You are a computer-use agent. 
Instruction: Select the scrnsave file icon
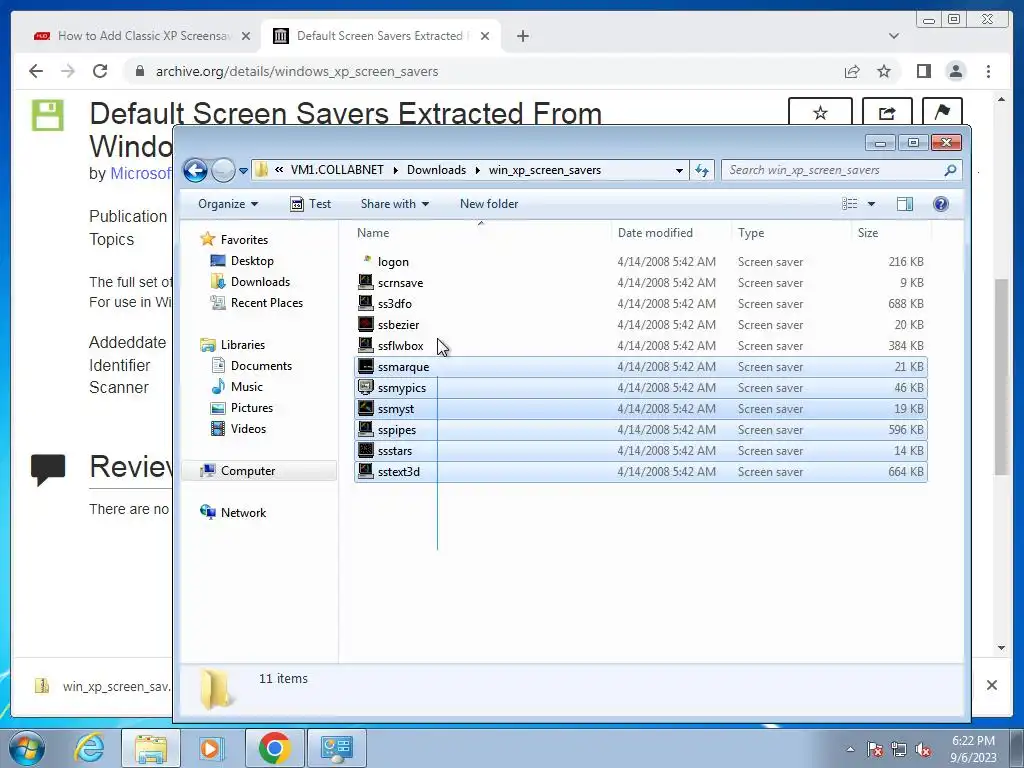point(366,283)
